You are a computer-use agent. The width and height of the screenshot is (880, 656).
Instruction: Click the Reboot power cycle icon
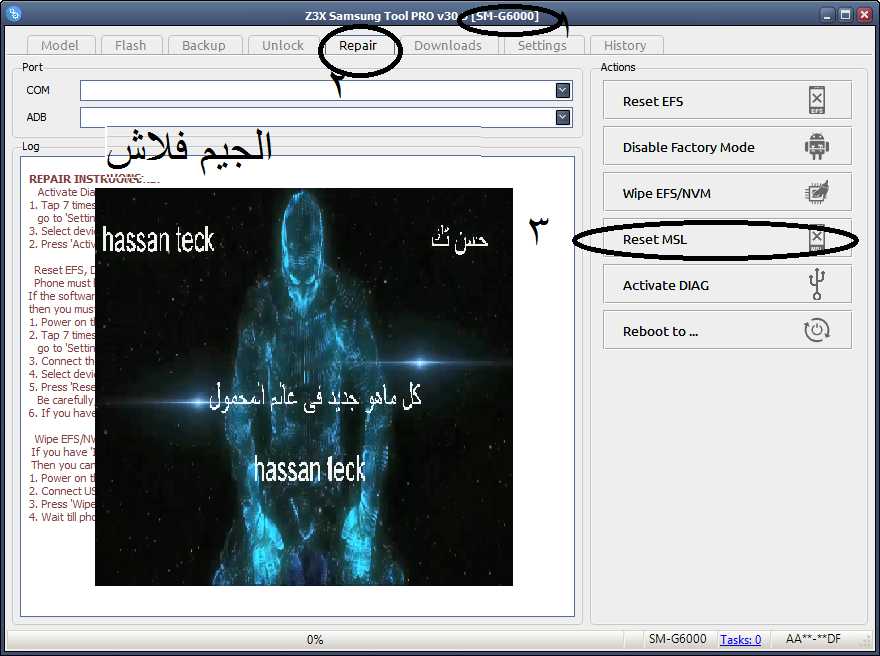pyautogui.click(x=817, y=331)
